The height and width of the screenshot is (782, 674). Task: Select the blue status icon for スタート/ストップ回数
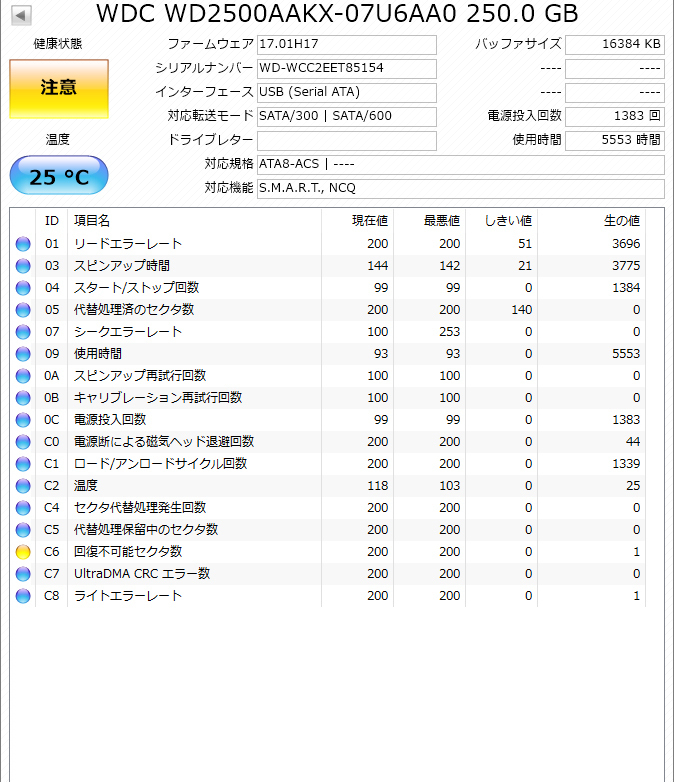23,288
